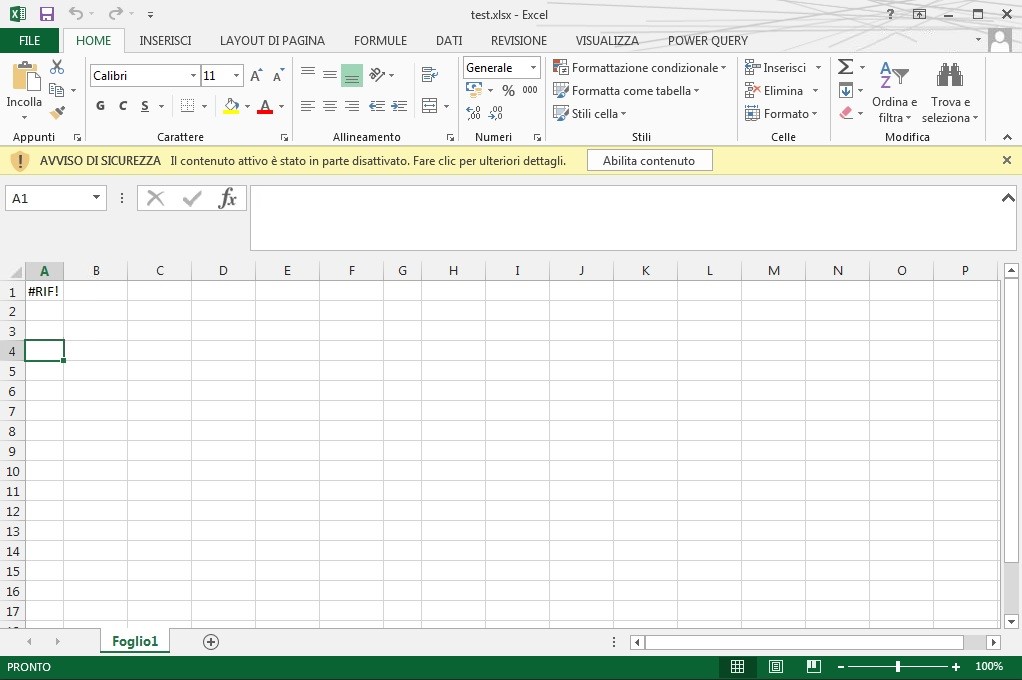Click the Abilita contenuto button
The width and height of the screenshot is (1022, 680).
[649, 160]
